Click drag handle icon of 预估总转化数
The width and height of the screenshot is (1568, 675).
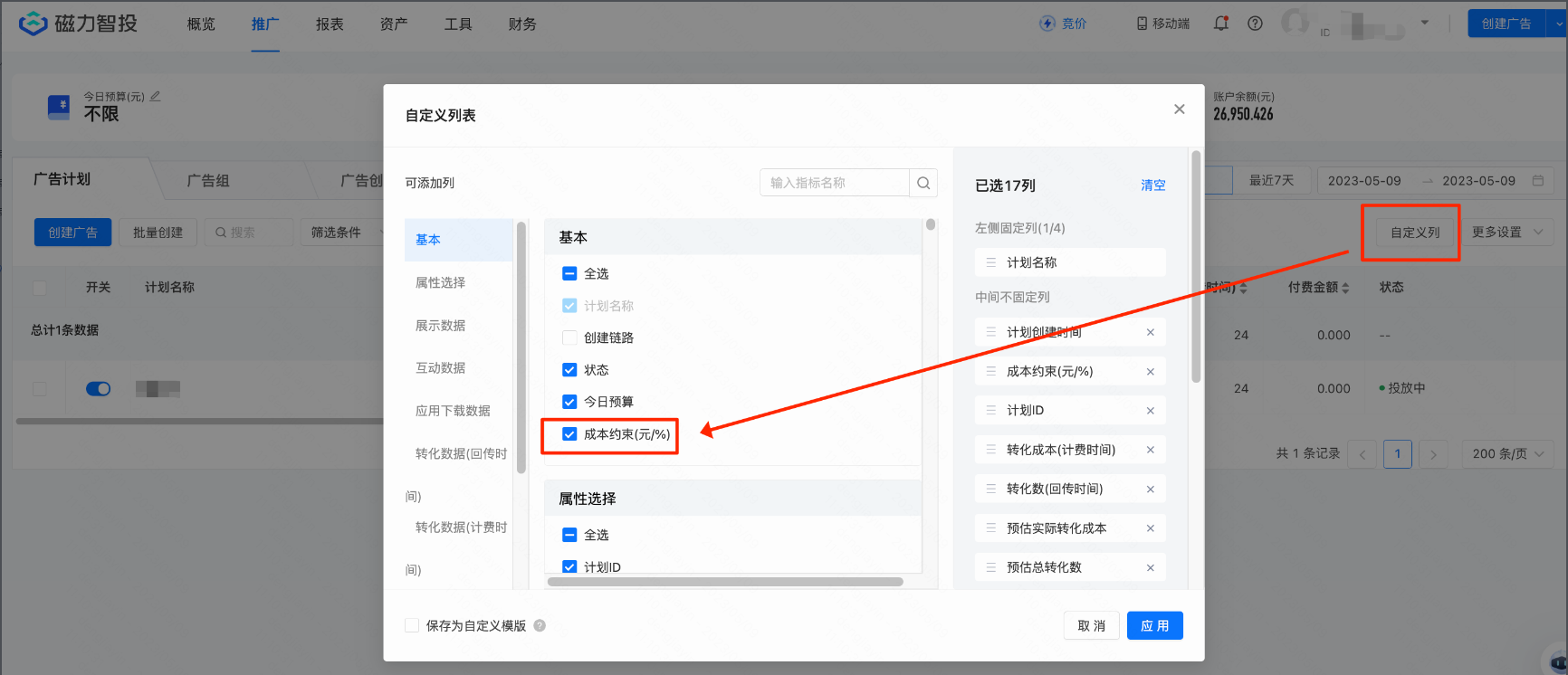click(991, 567)
